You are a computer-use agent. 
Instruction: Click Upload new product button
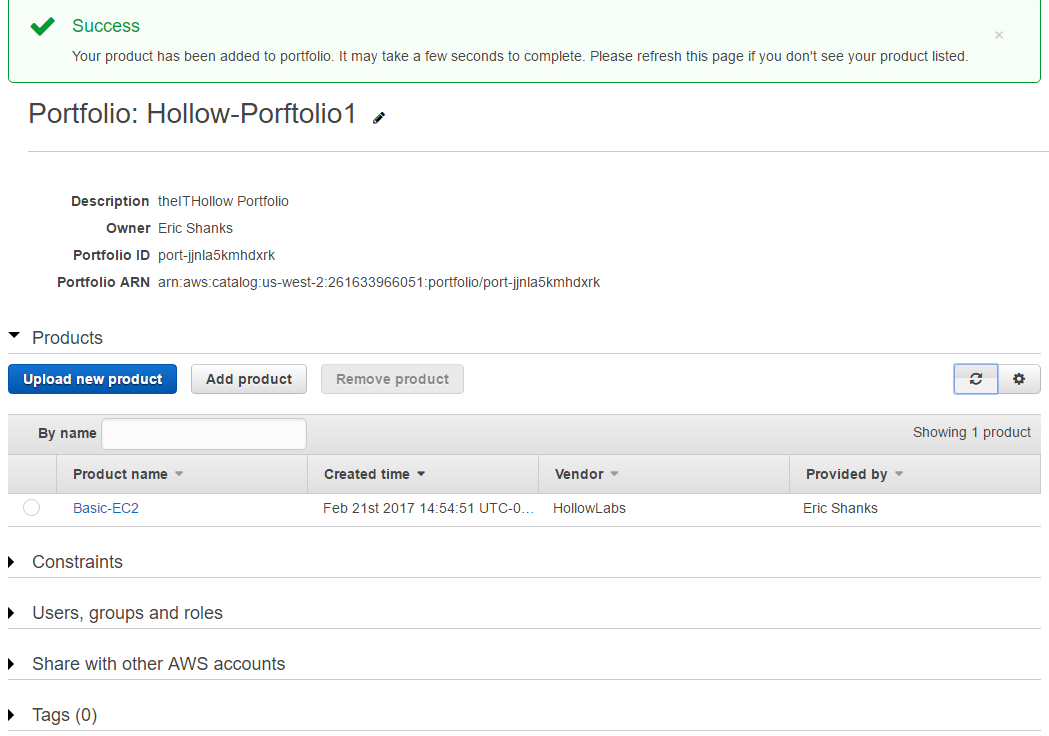click(x=92, y=379)
